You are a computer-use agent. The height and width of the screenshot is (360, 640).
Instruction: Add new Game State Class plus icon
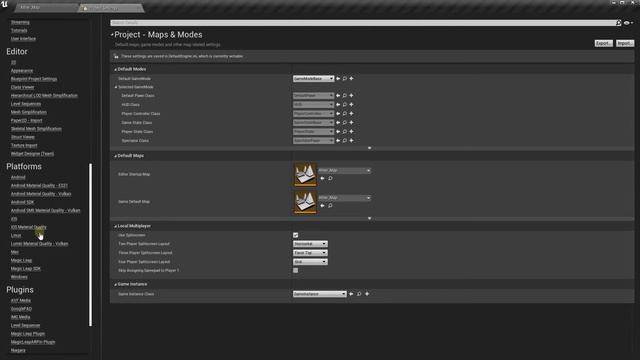click(x=351, y=122)
